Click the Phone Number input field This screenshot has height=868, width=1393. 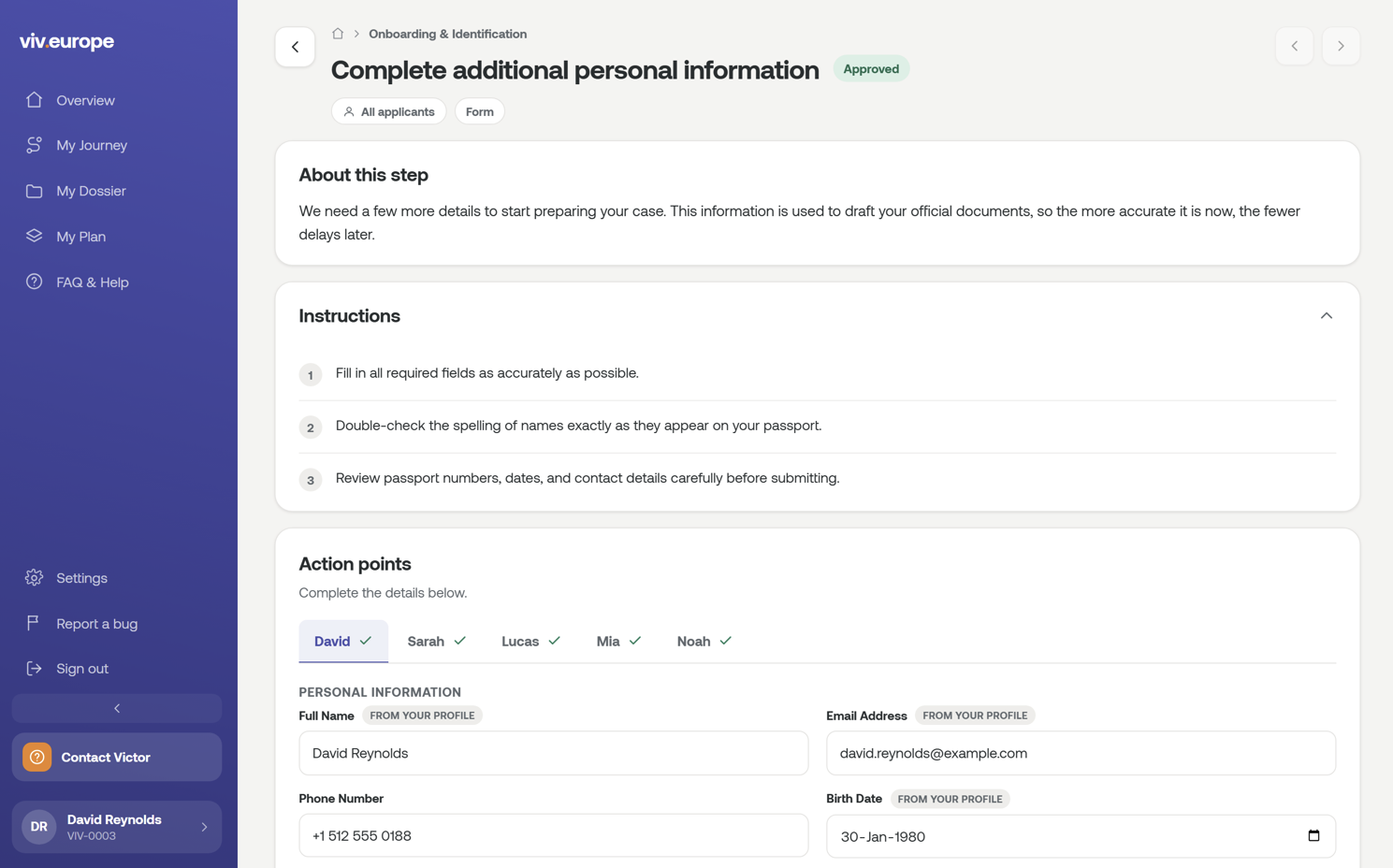554,835
